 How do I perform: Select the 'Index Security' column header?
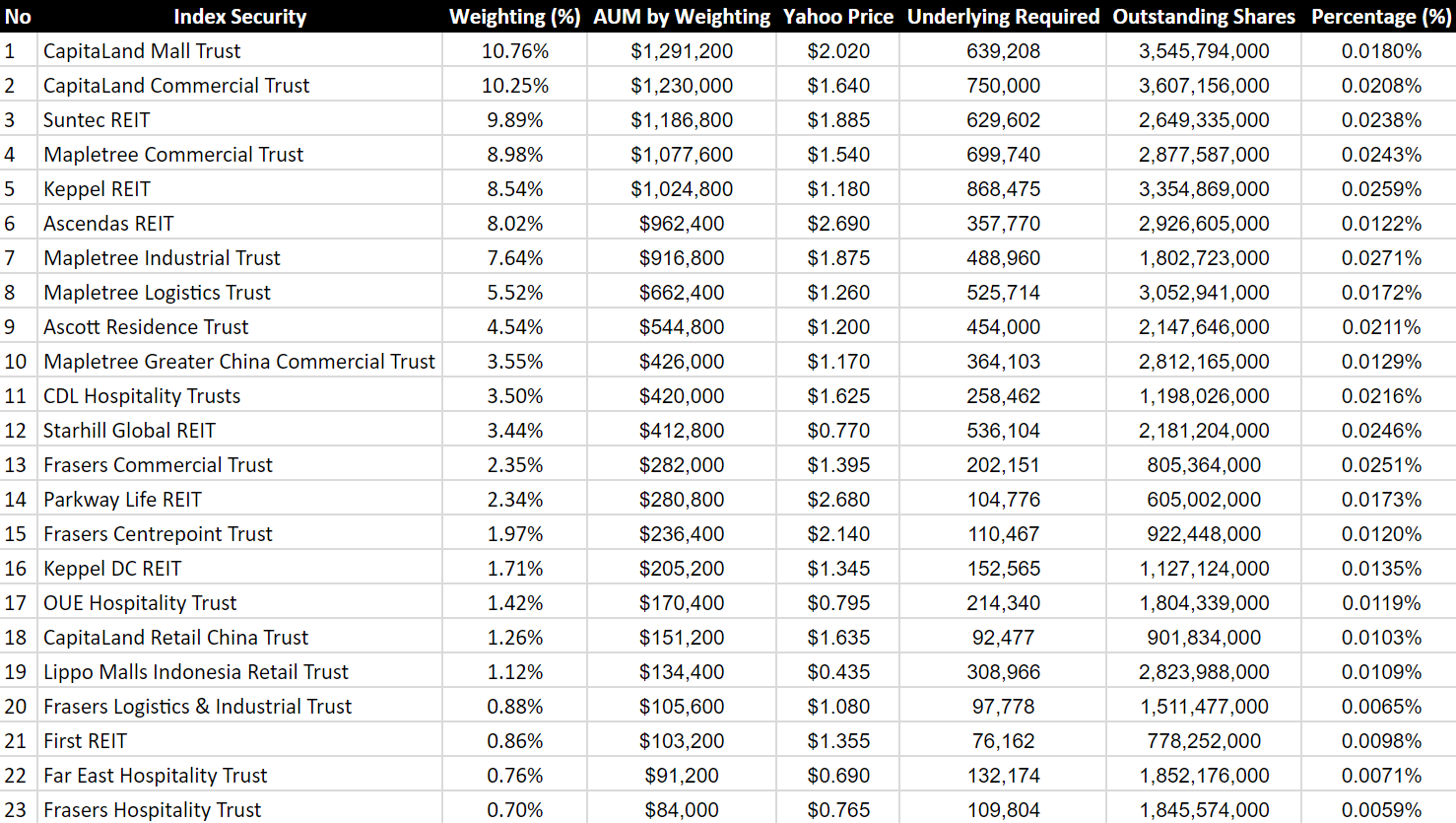click(x=239, y=17)
